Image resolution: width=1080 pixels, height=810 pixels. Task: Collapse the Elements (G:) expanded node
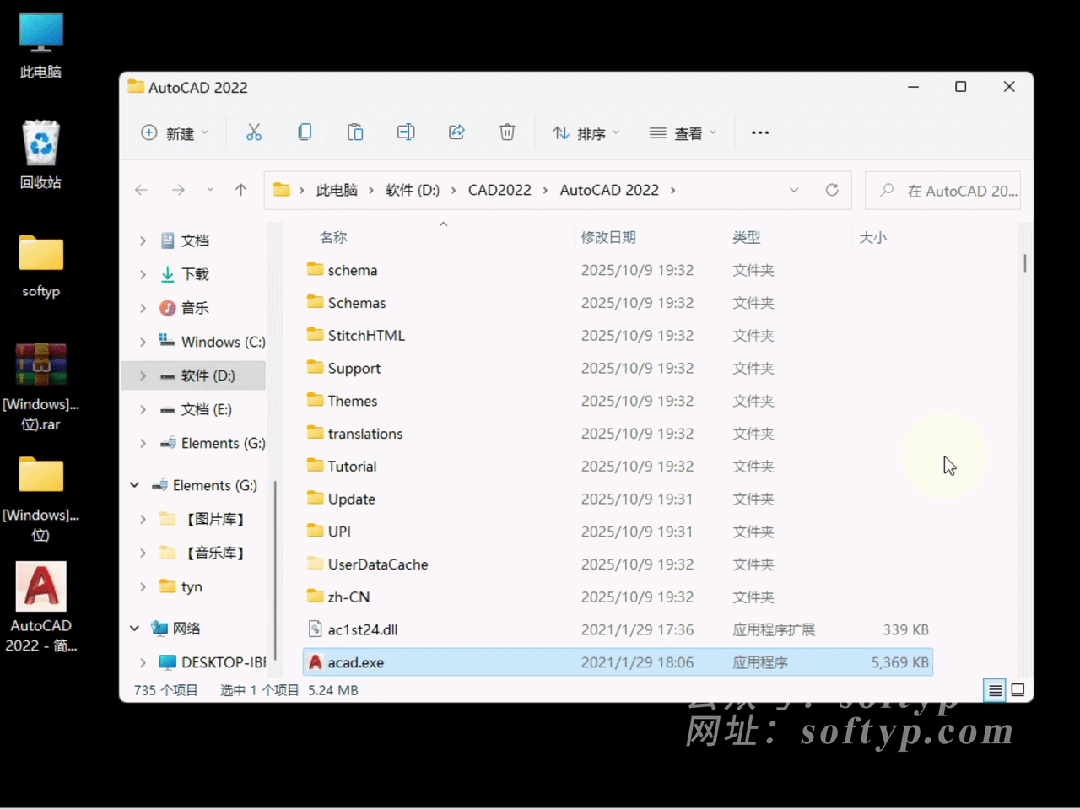[x=134, y=486]
